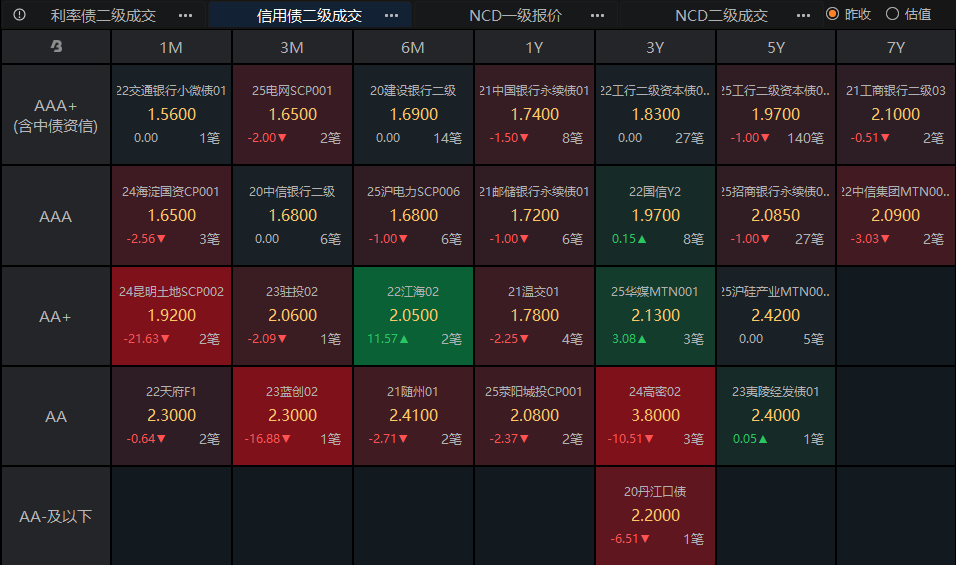
Task: Open the 21工商银行二级03 cell
Action: coord(896,115)
